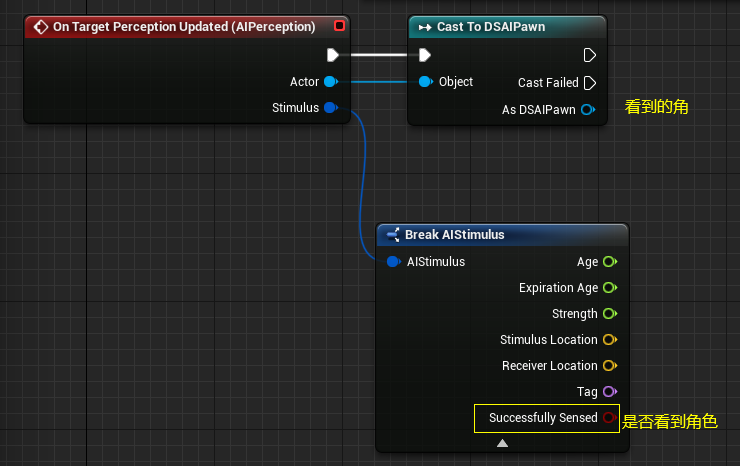Select the Cast To DSAIPawn node title
The width and height of the screenshot is (740, 466).
(x=491, y=27)
